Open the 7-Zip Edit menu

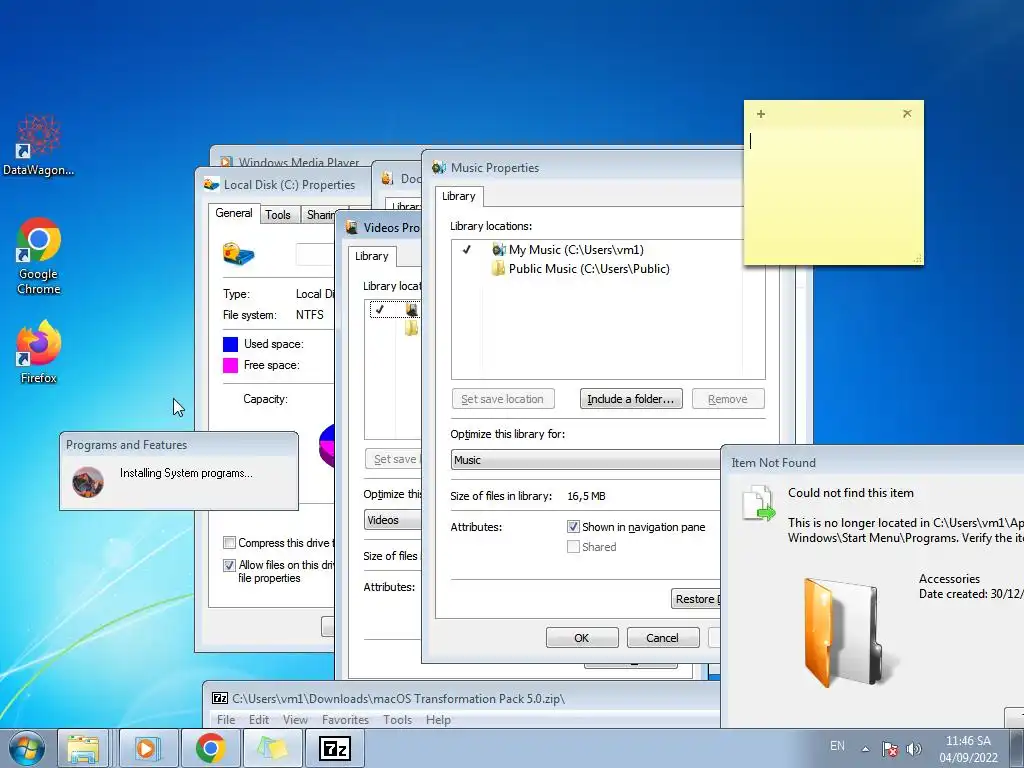[259, 720]
